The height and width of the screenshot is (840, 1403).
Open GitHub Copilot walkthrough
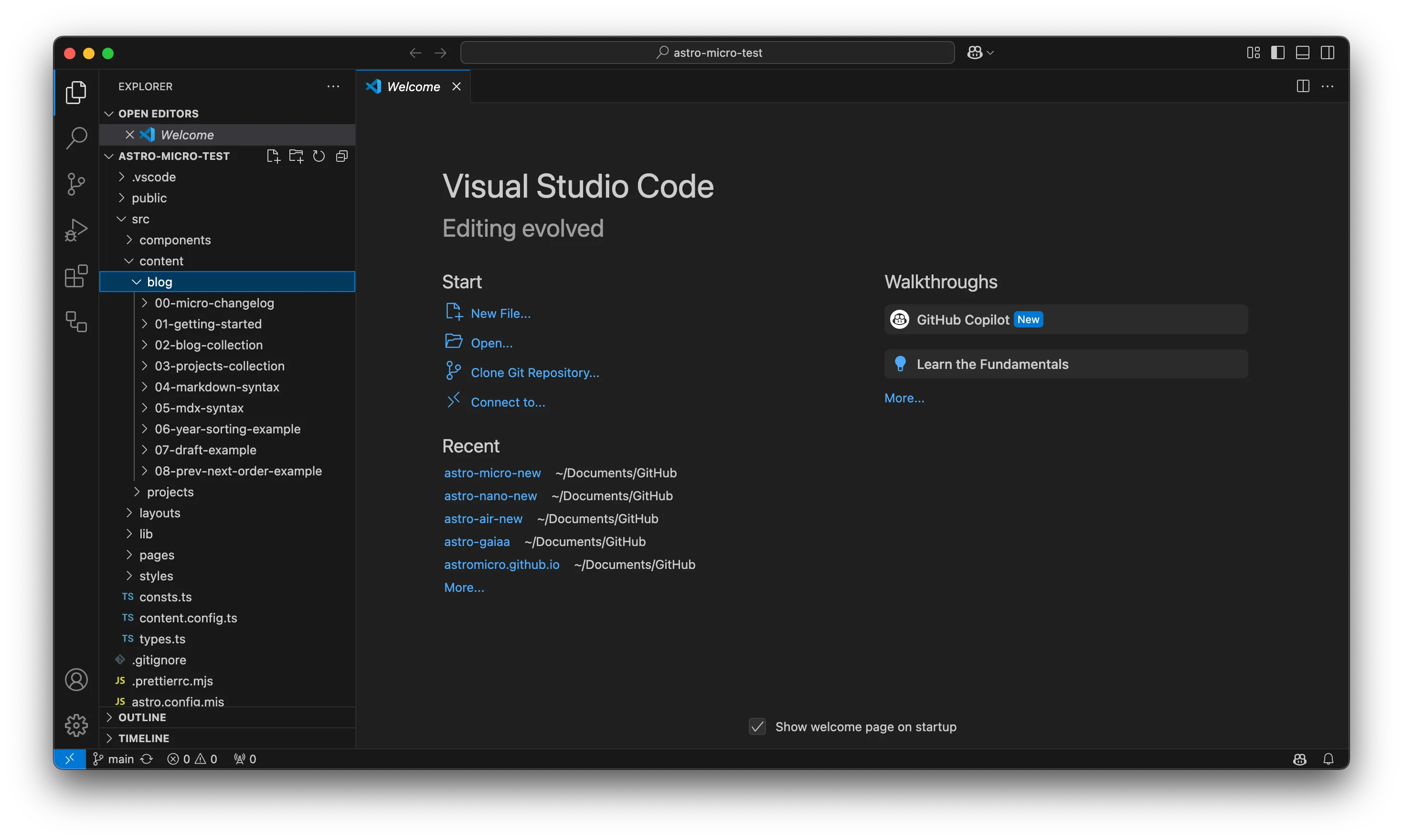tap(1065, 319)
